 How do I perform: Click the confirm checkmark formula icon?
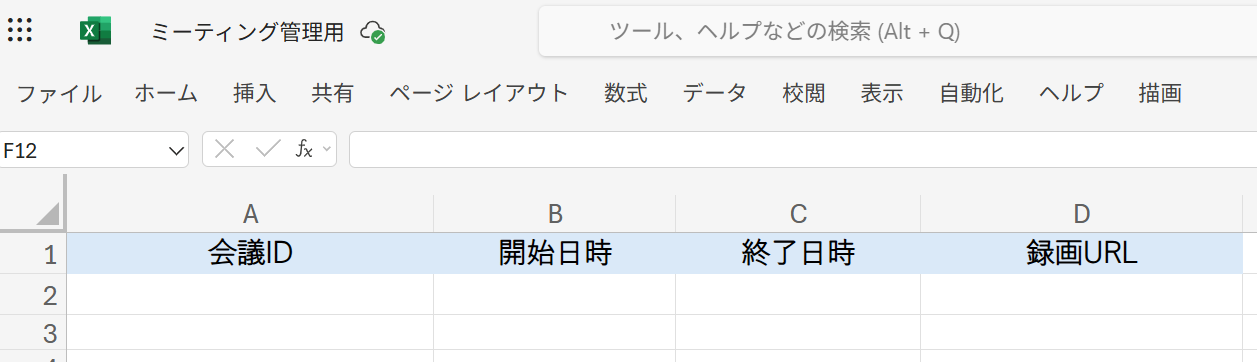pos(267,150)
